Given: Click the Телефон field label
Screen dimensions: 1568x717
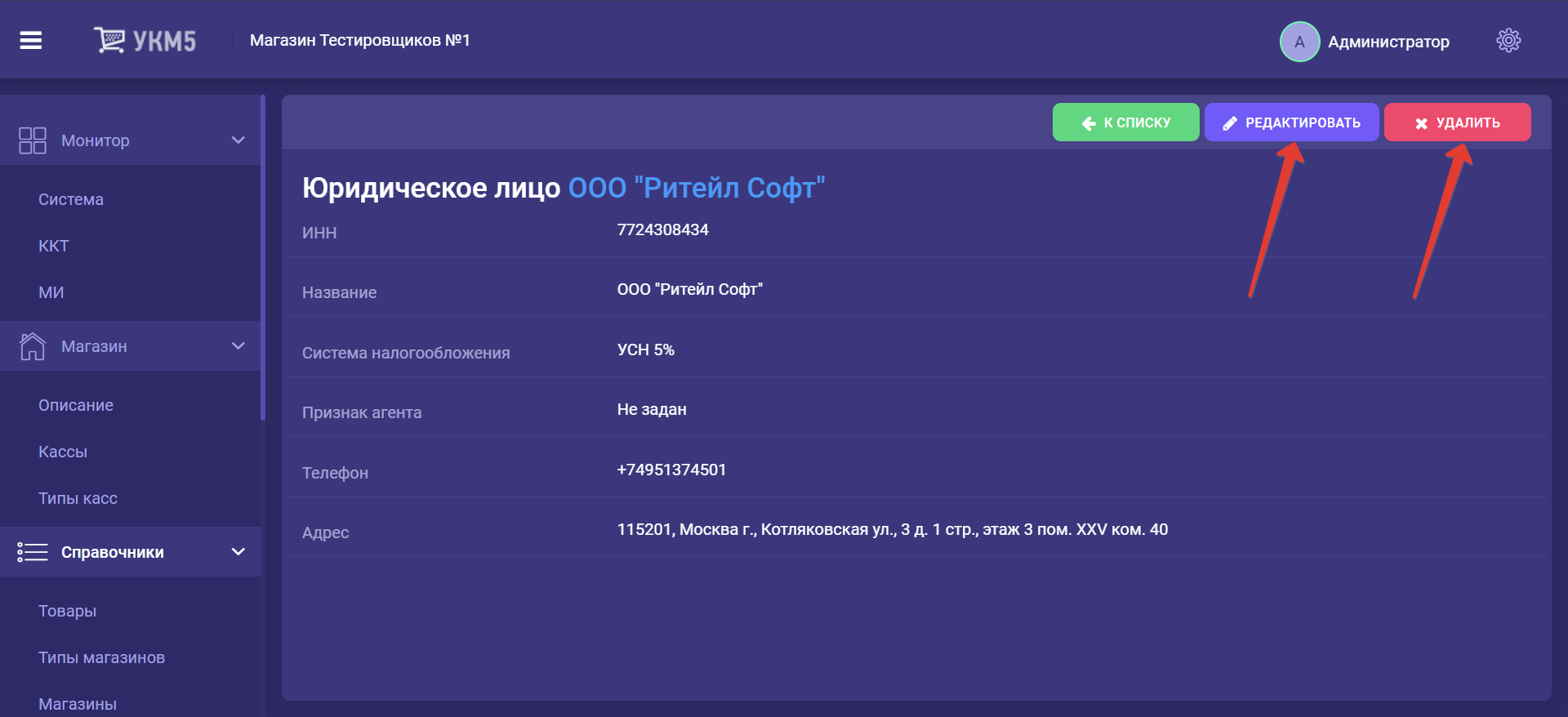Looking at the screenshot, I should [x=335, y=473].
